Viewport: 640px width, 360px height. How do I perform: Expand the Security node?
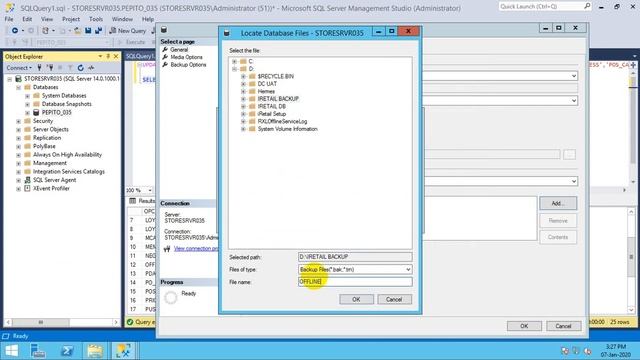tap(18, 121)
